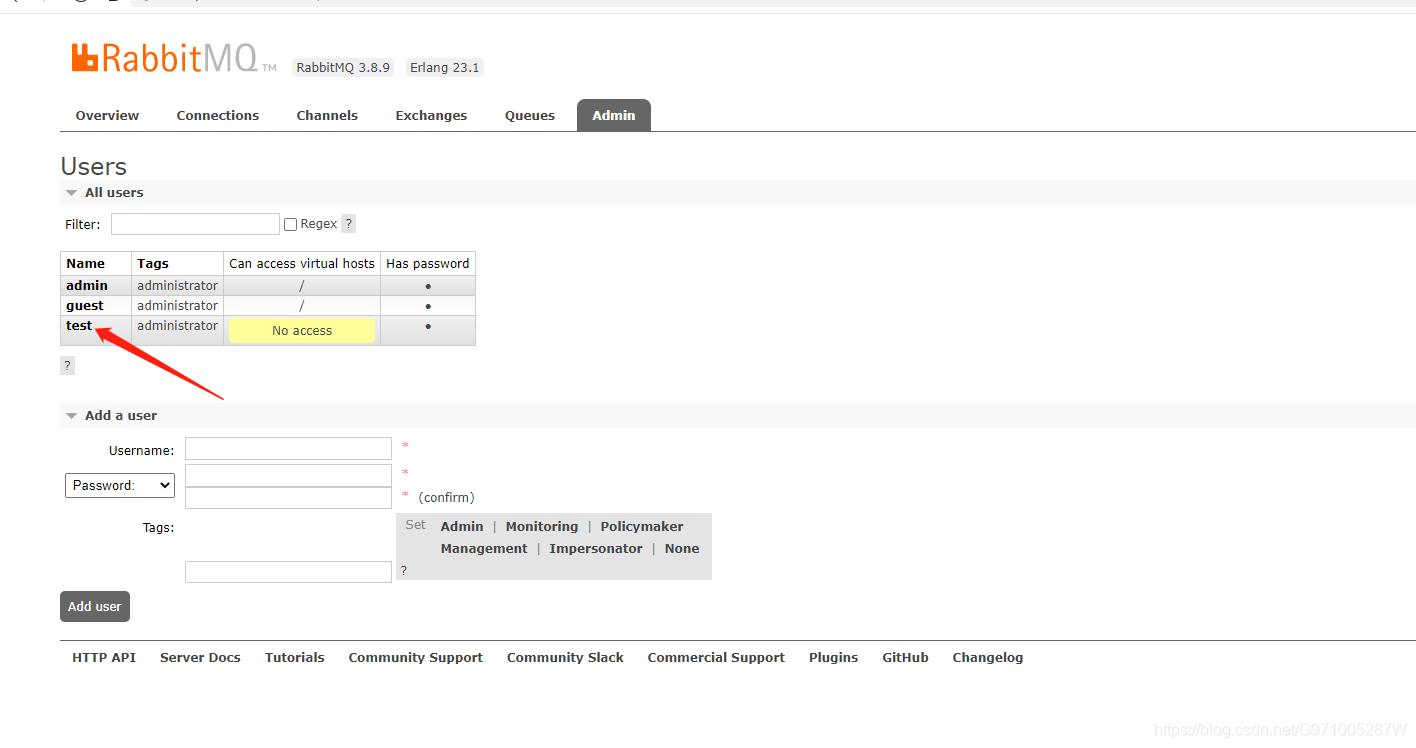Click the Filter input field
Viewport: 1416px width, 748px height.
194,223
